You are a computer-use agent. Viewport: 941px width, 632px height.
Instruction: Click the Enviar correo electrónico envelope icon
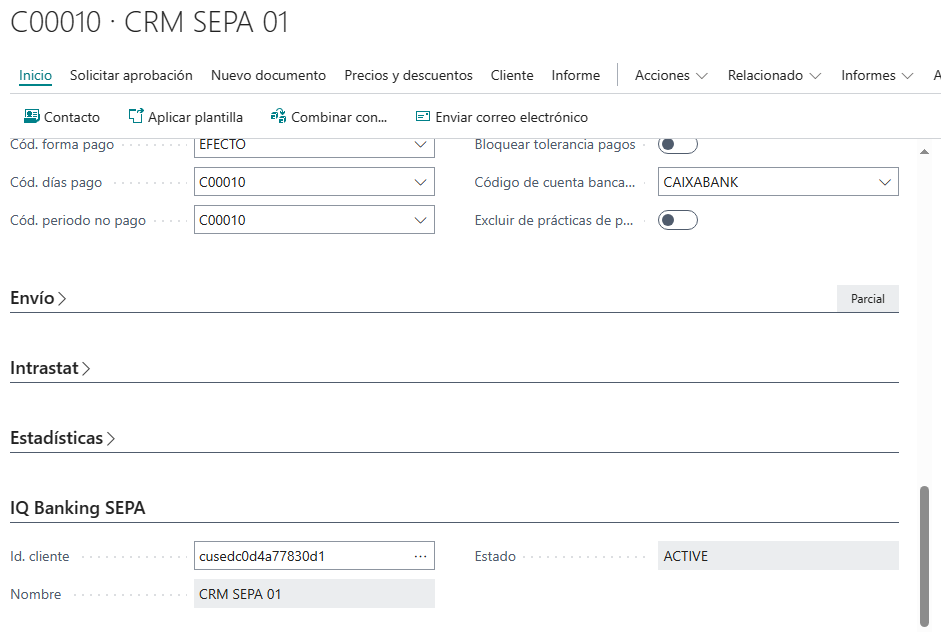(x=422, y=117)
